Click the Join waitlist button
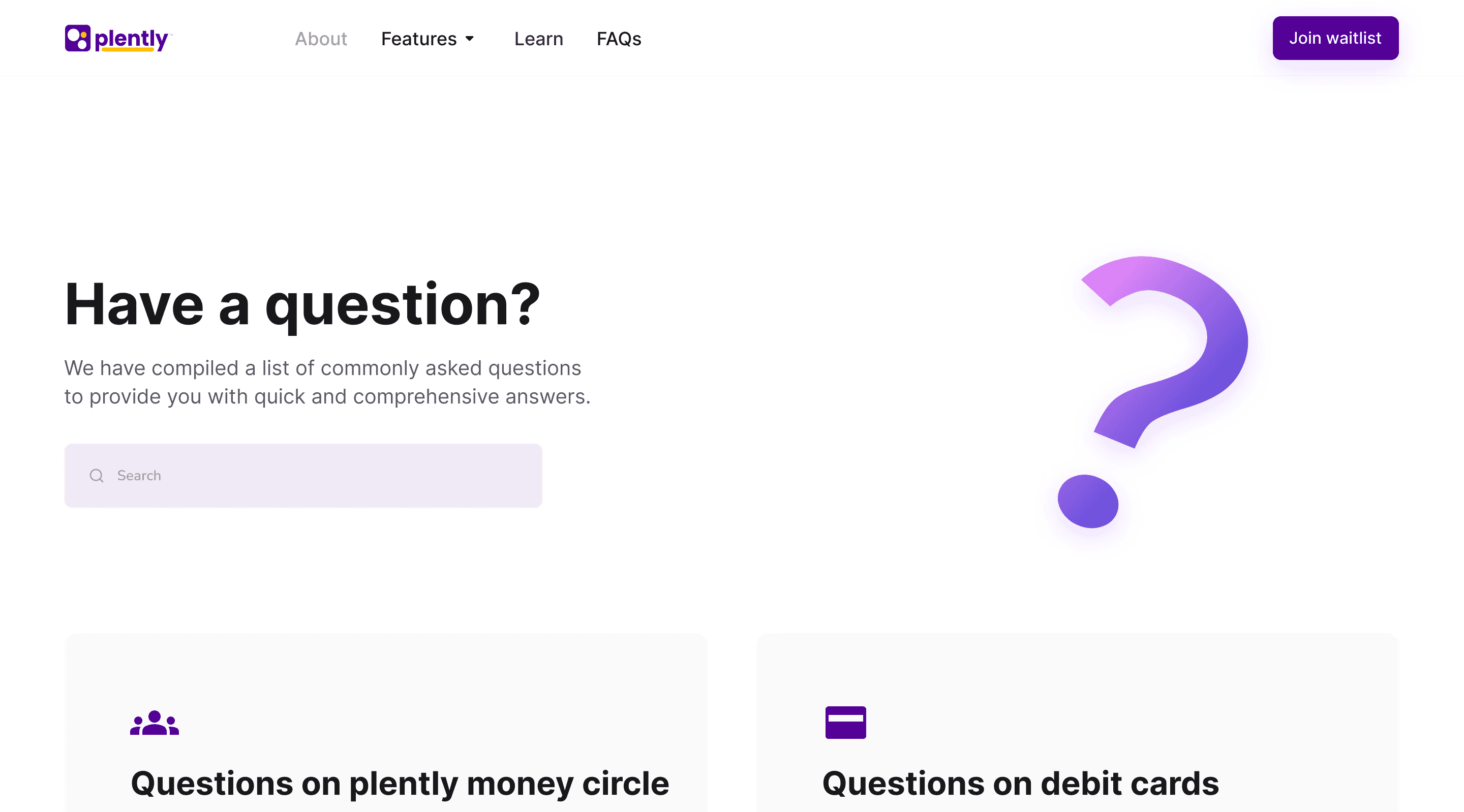 click(x=1335, y=38)
